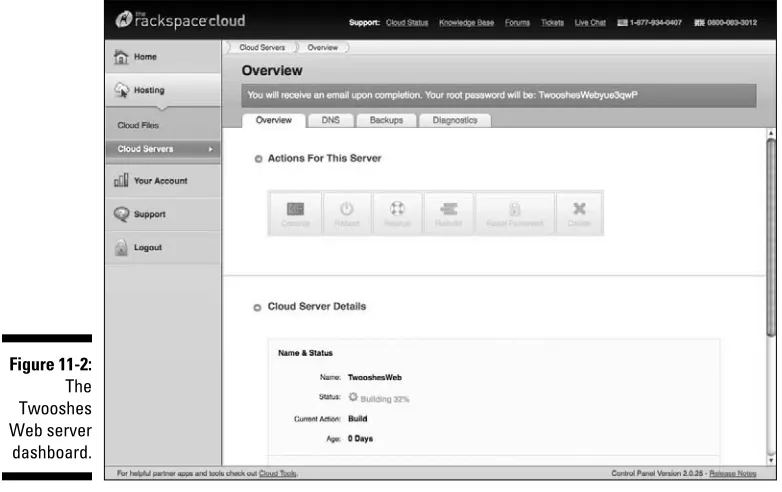This screenshot has height=492, width=782.
Task: Click the Cloud Servers breadcrumb
Action: click(x=262, y=47)
